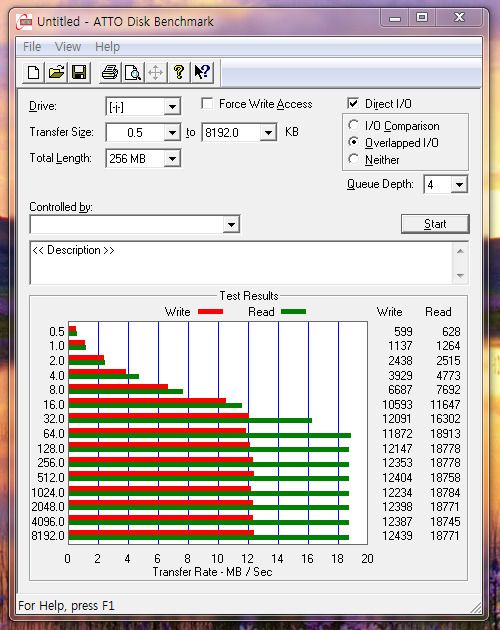Click the Description scrollbar up arrow
This screenshot has height=630, width=500.
tap(461, 252)
